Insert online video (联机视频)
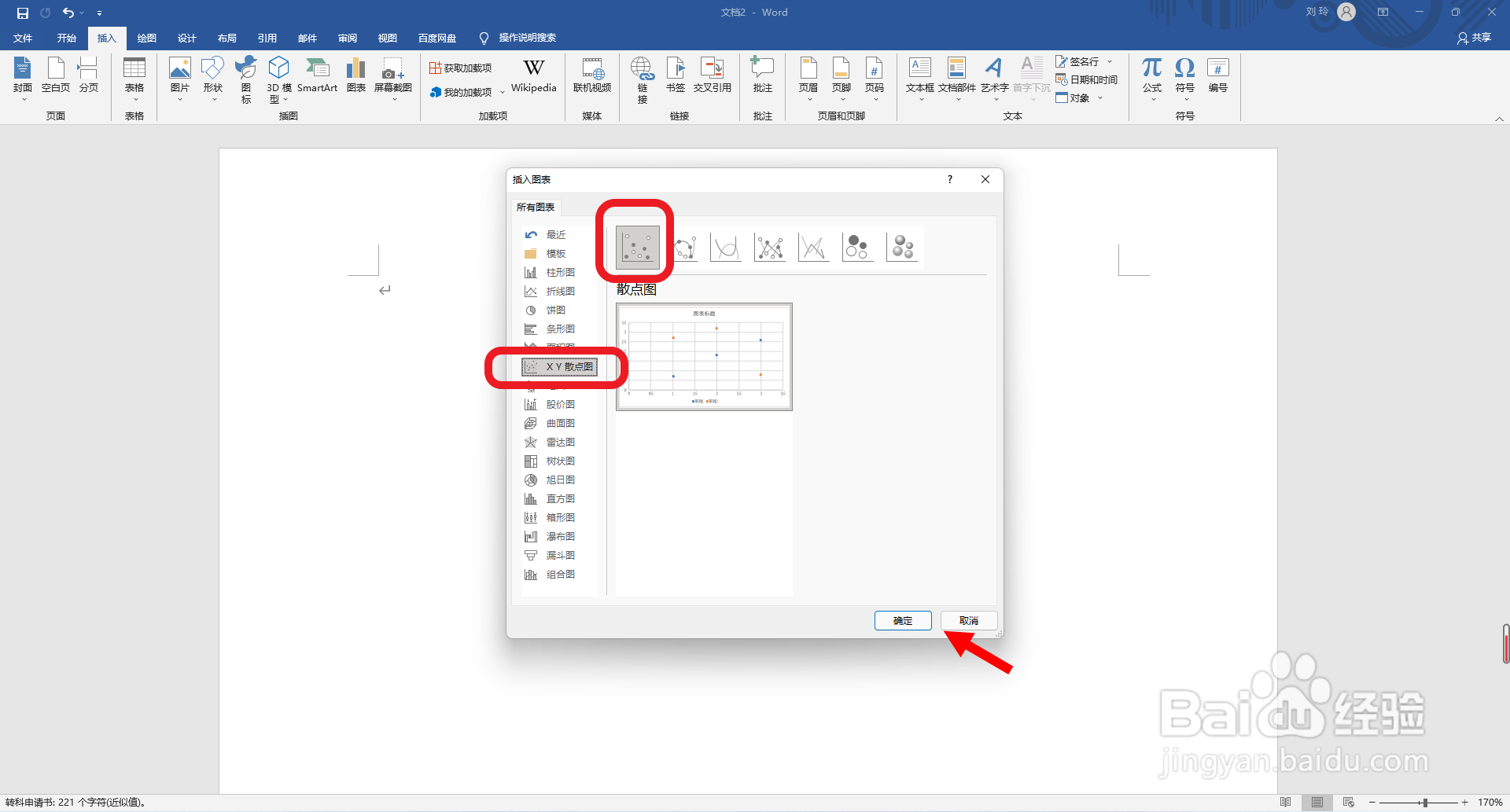Viewport: 1510px width, 812px height. 592,75
